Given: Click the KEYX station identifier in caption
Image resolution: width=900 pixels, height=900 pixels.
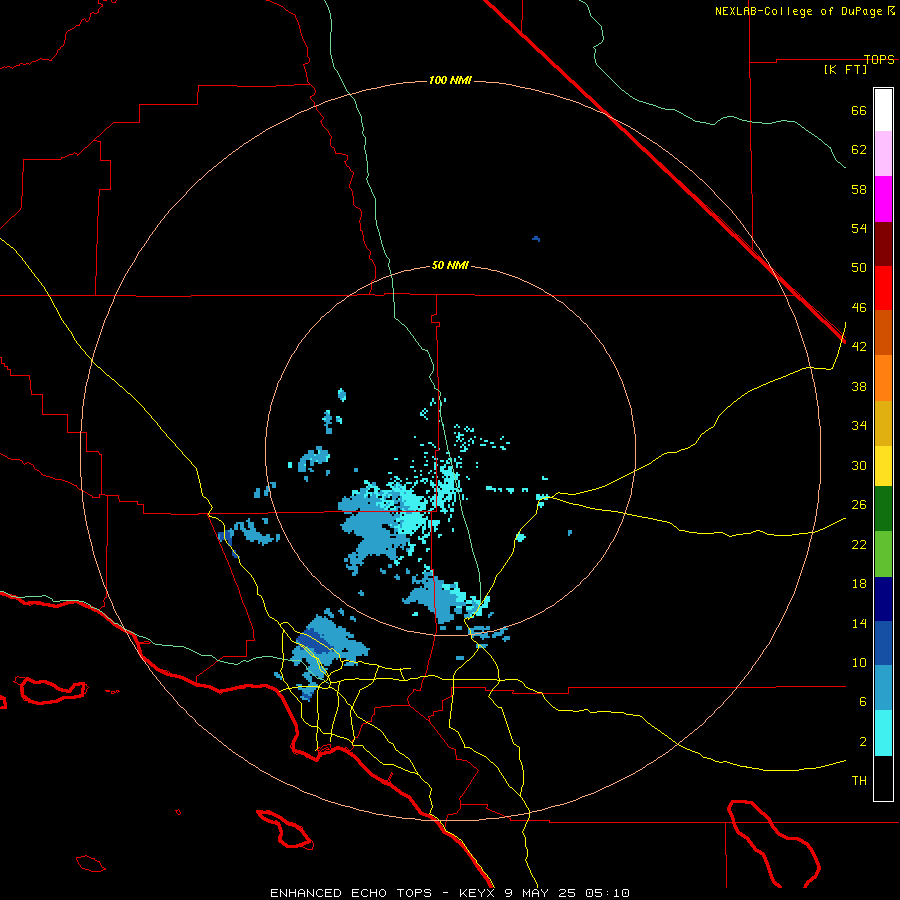Looking at the screenshot, I should (476, 893).
